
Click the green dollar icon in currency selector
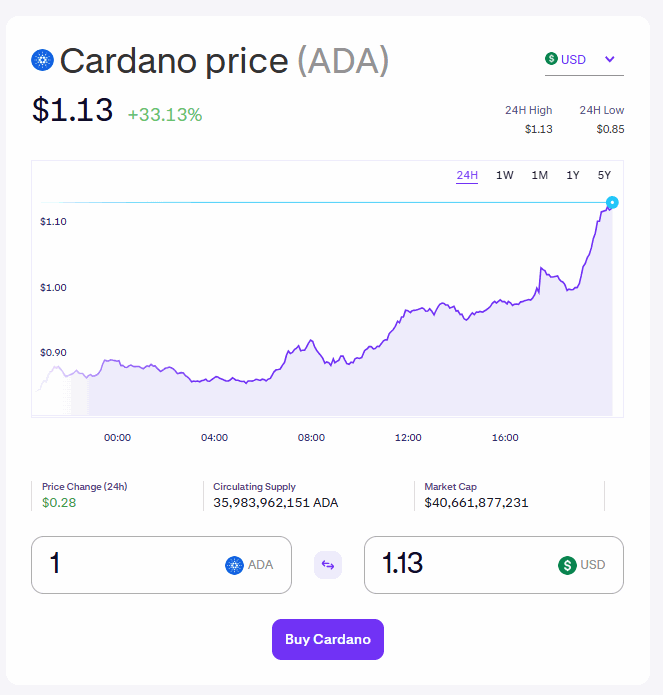(551, 59)
